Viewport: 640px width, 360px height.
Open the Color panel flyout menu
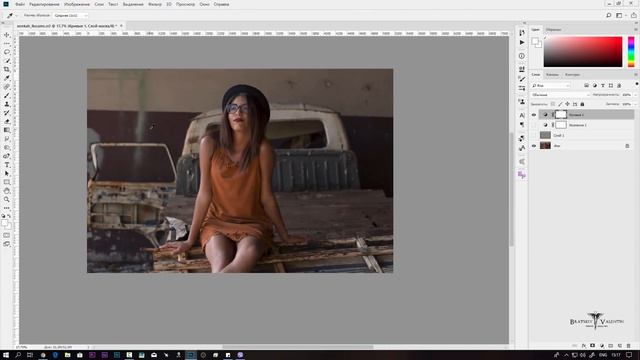[x=636, y=30]
